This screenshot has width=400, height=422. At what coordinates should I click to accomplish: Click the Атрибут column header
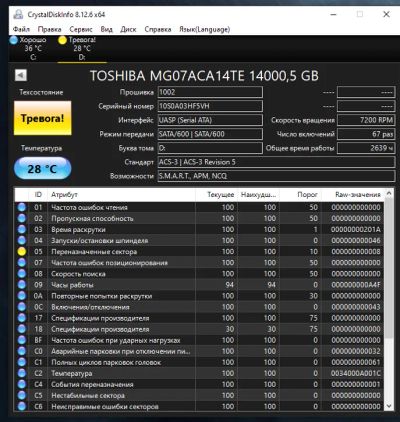pyautogui.click(x=121, y=195)
